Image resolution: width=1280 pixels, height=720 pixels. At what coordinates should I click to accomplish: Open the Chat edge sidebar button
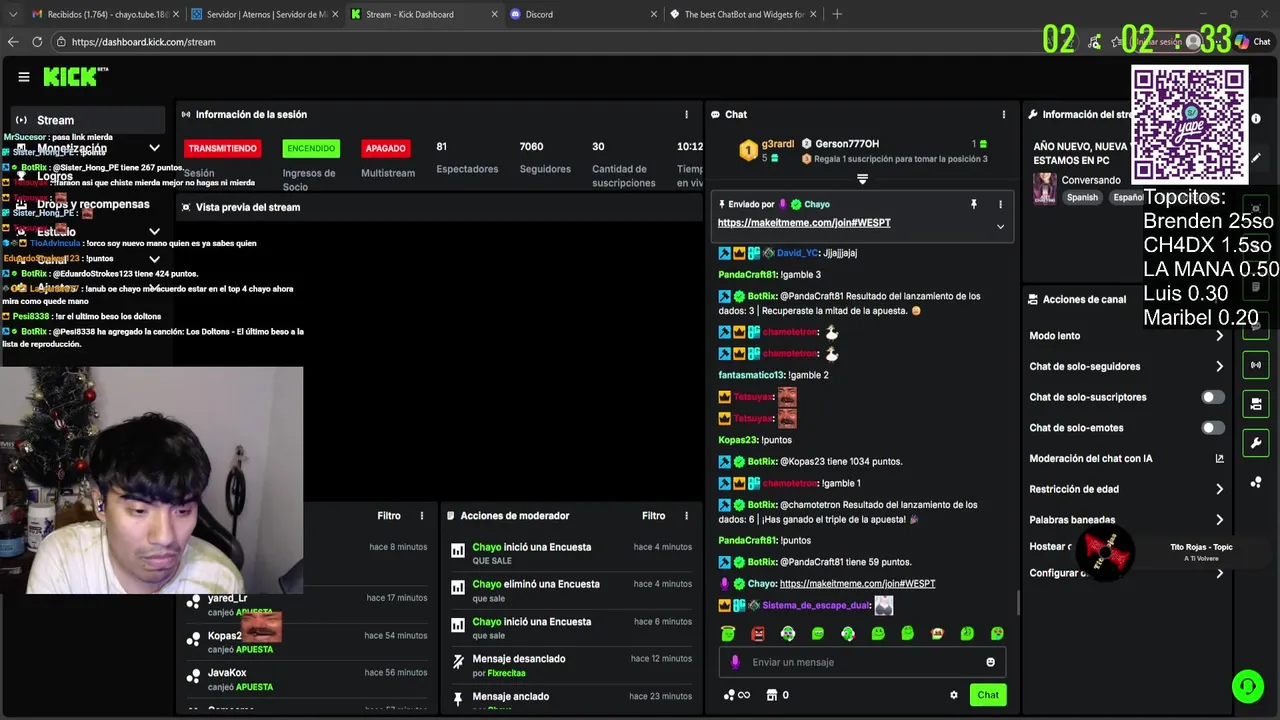1254,42
